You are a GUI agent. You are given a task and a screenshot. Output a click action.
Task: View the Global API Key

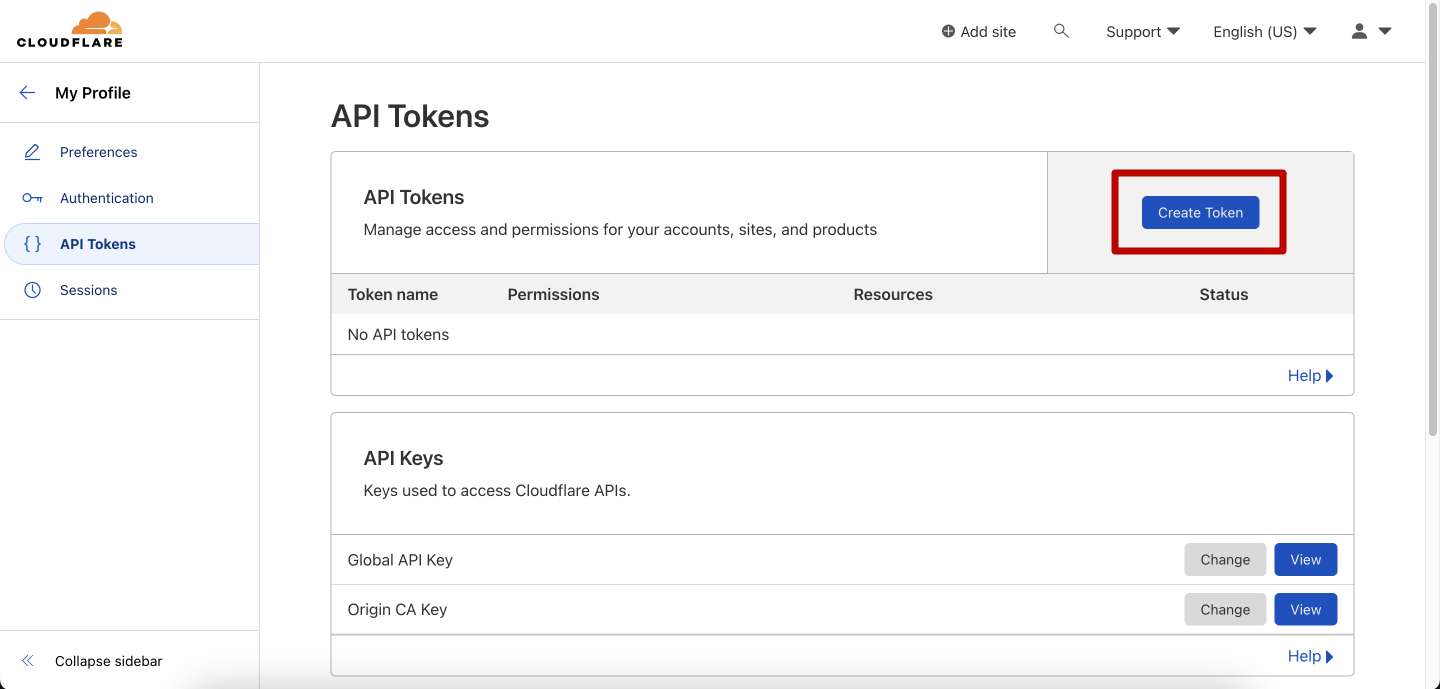(x=1305, y=560)
